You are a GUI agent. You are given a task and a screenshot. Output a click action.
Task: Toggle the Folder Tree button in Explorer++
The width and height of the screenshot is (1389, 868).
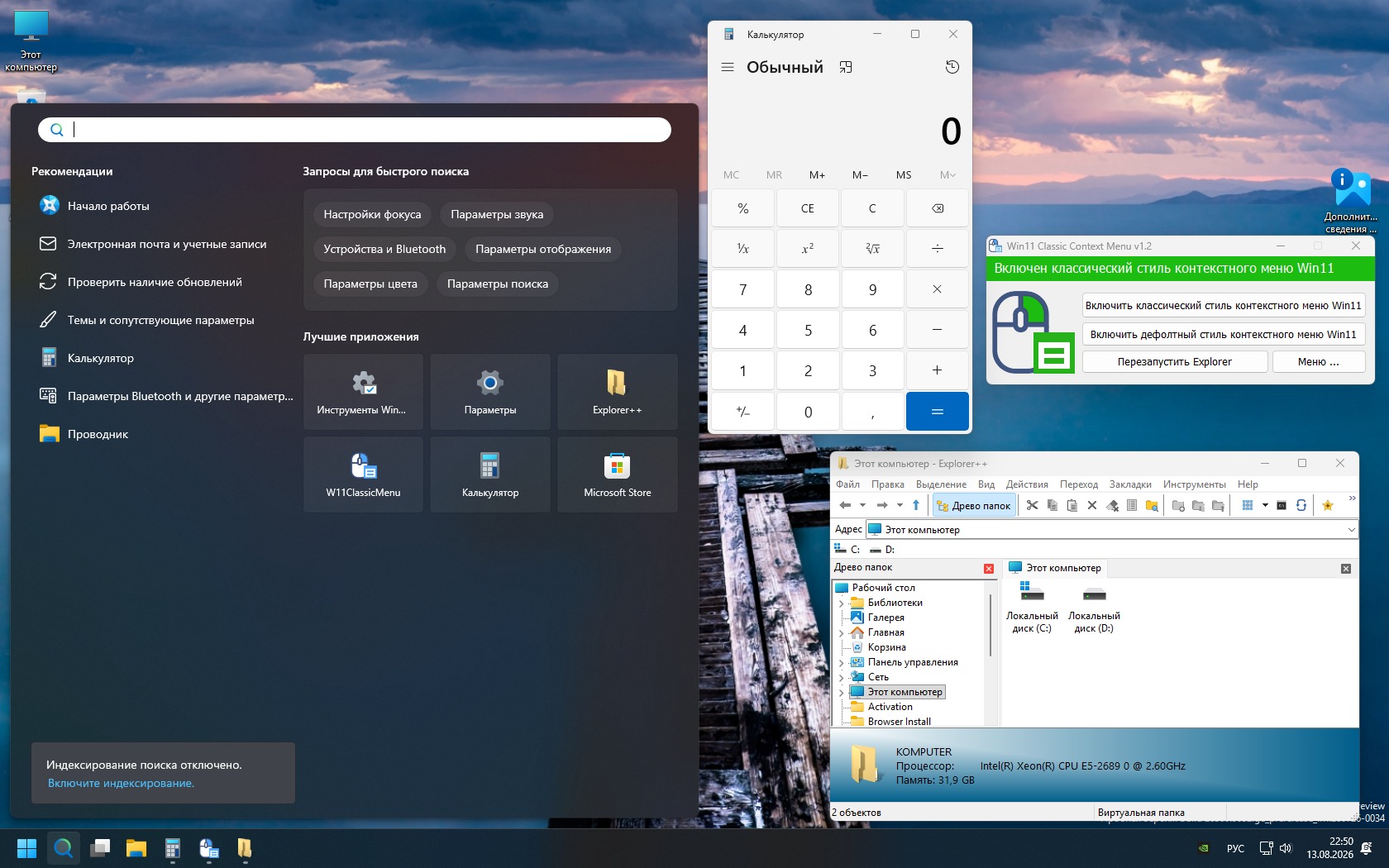point(974,505)
